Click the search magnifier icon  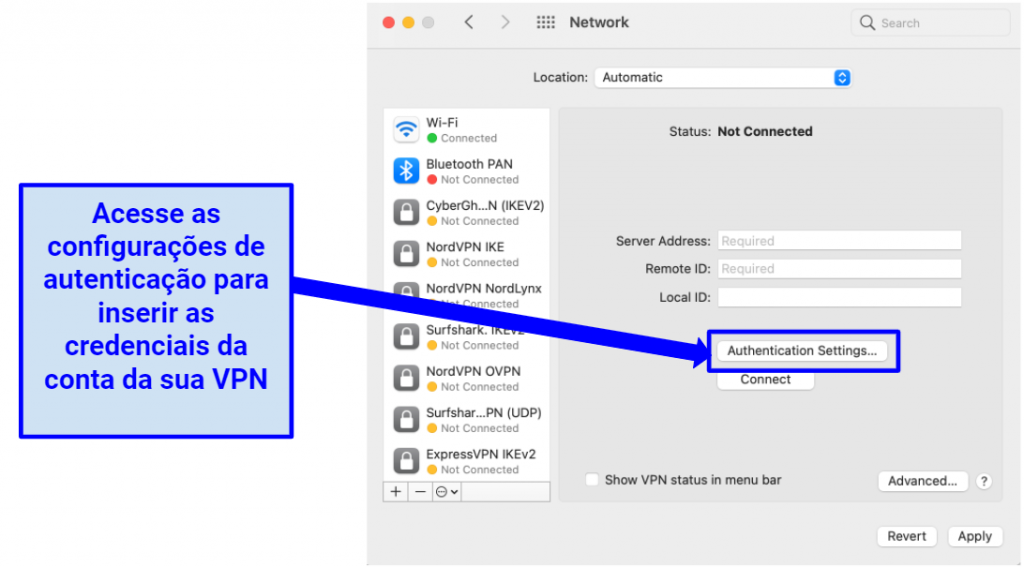(x=867, y=23)
